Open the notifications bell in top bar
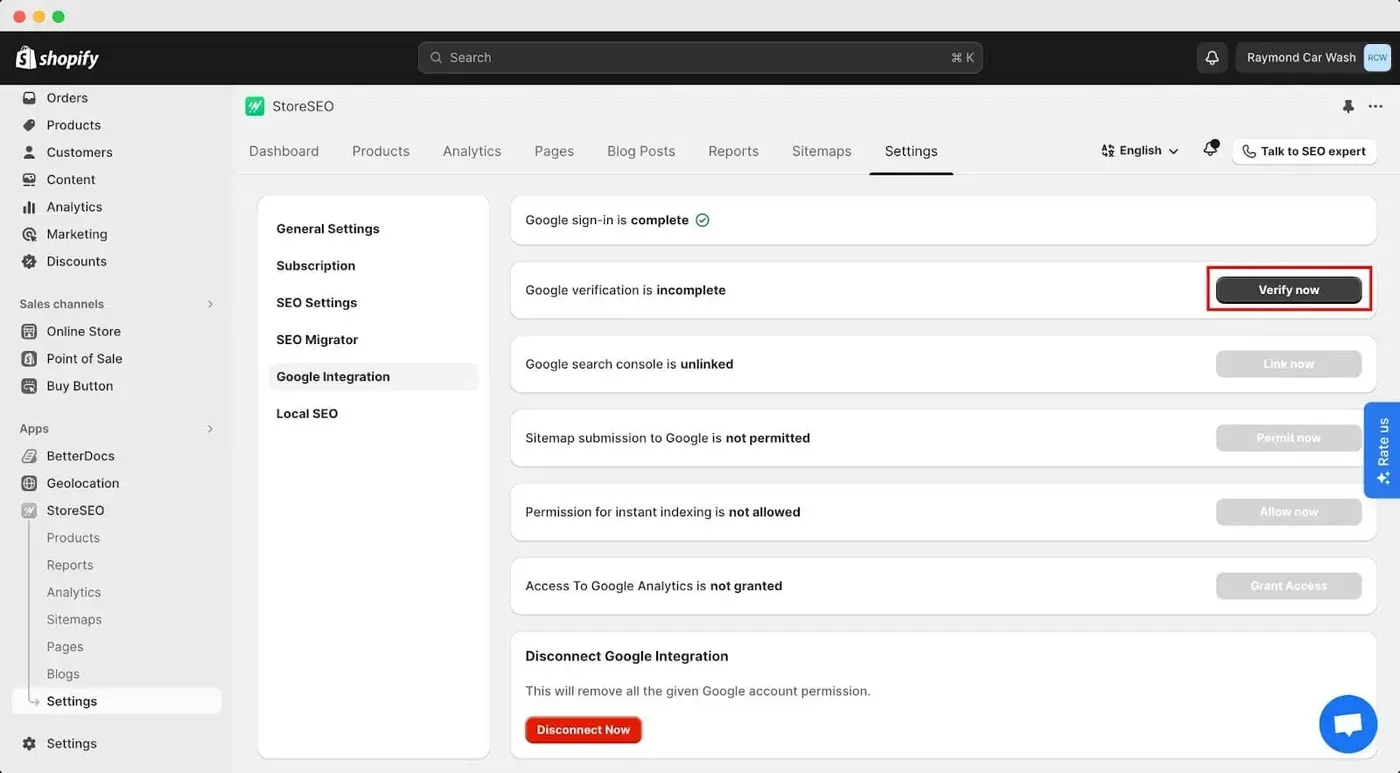Screen dimensions: 1400x773 coord(1212,58)
